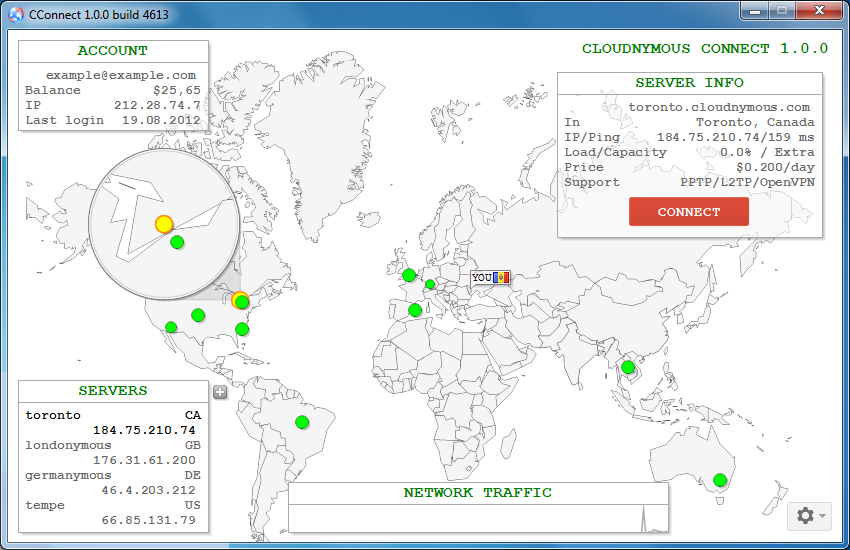Image resolution: width=850 pixels, height=550 pixels.
Task: Click the ACCOUNT panel header
Action: [113, 51]
